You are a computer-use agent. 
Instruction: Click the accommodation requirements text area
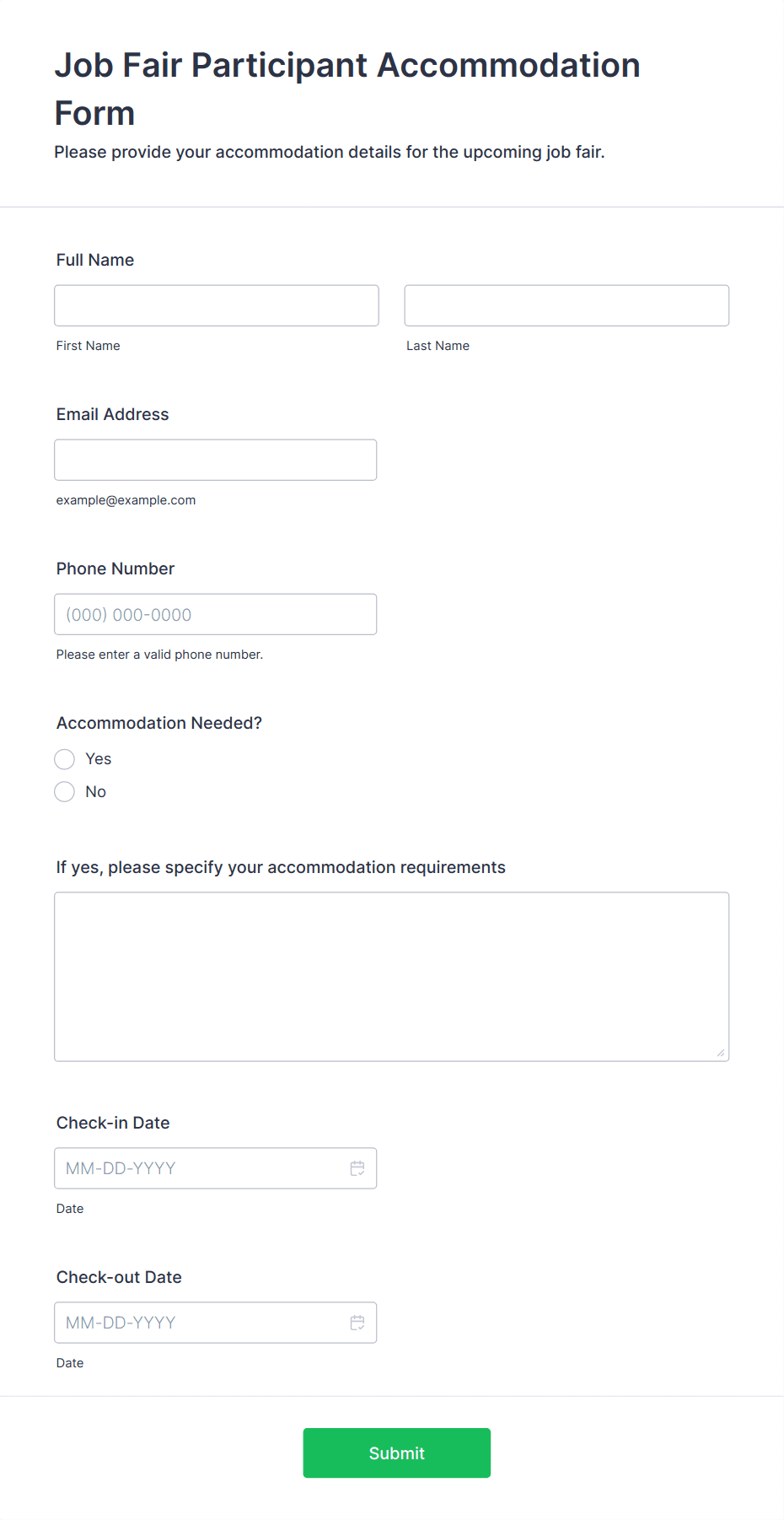click(392, 977)
